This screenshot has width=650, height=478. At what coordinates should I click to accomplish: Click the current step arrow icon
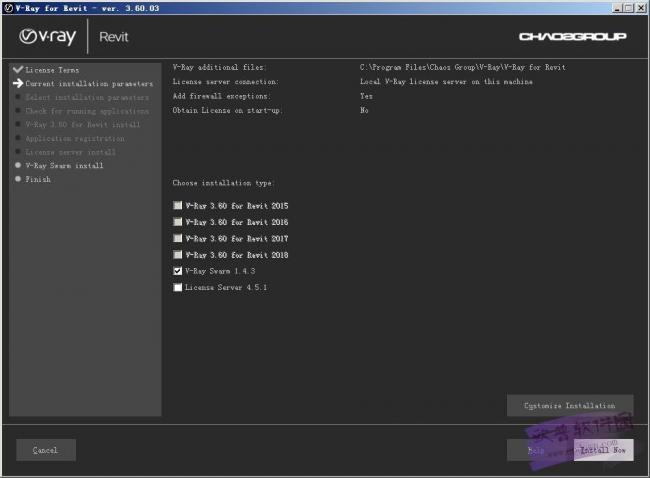coord(17,84)
